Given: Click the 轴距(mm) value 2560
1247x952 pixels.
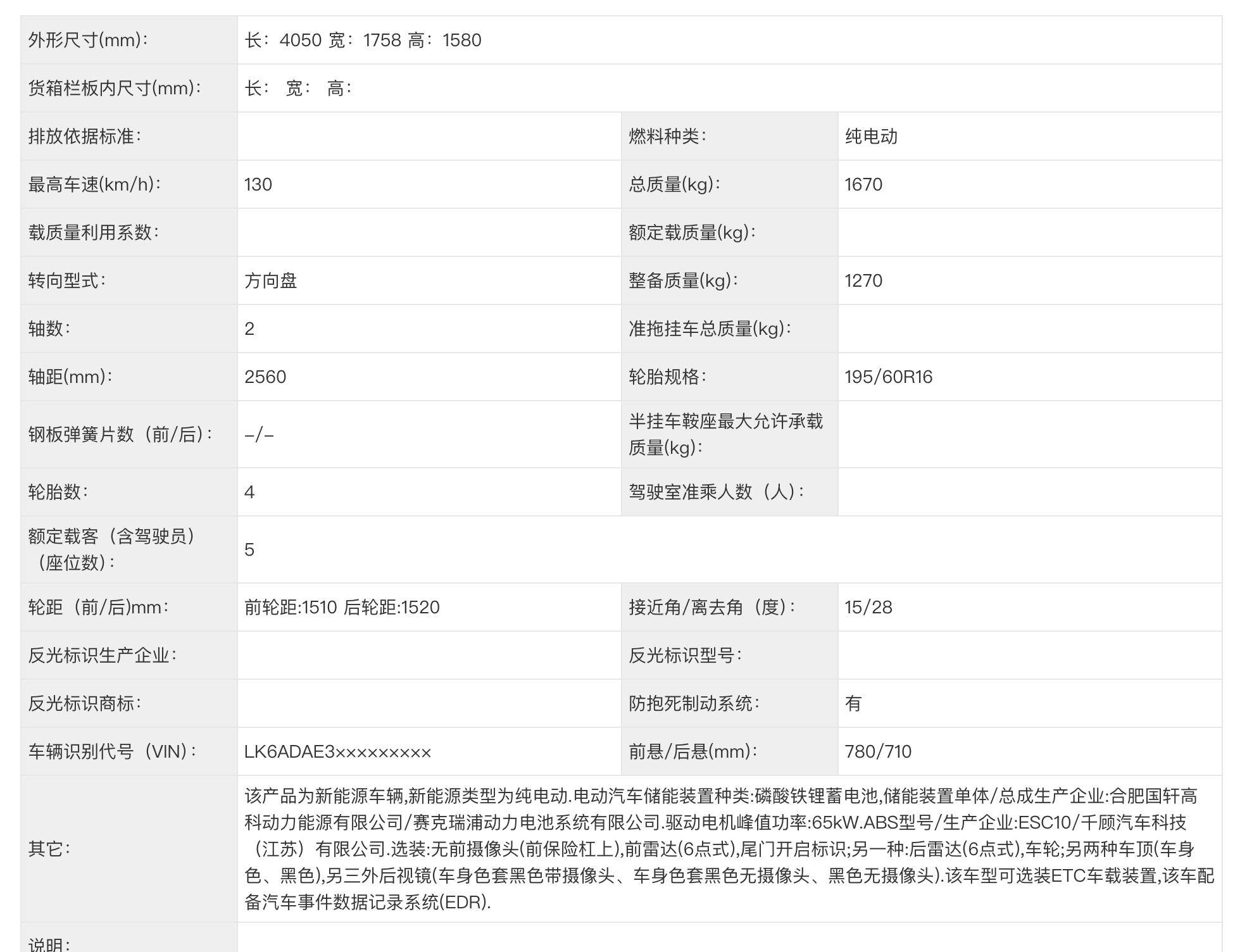Looking at the screenshot, I should click(x=265, y=377).
